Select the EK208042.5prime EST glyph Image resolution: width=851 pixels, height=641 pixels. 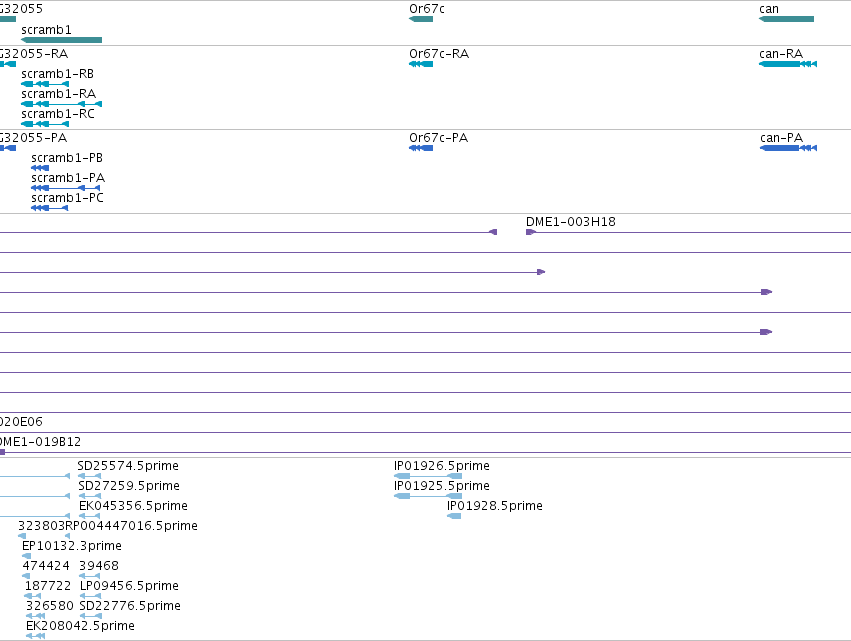pyautogui.click(x=36, y=636)
